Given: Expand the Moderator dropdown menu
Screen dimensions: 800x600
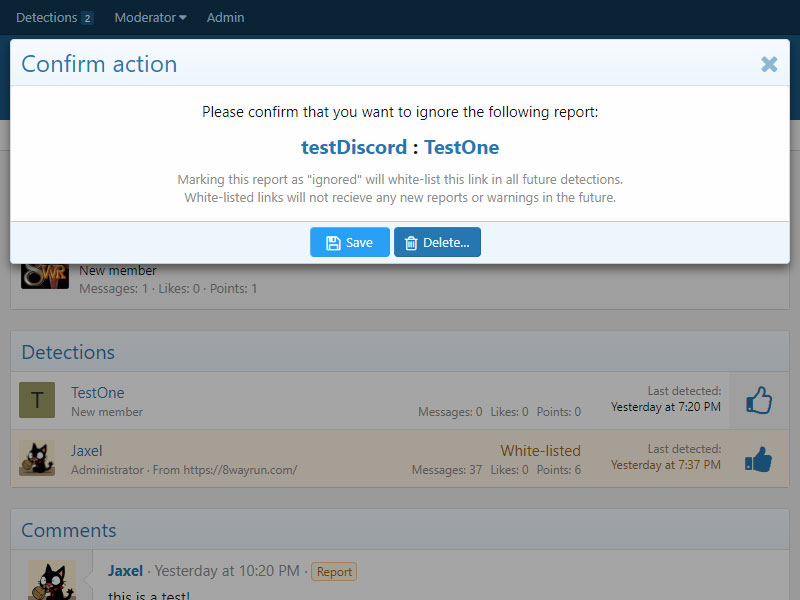Looking at the screenshot, I should coord(150,17).
